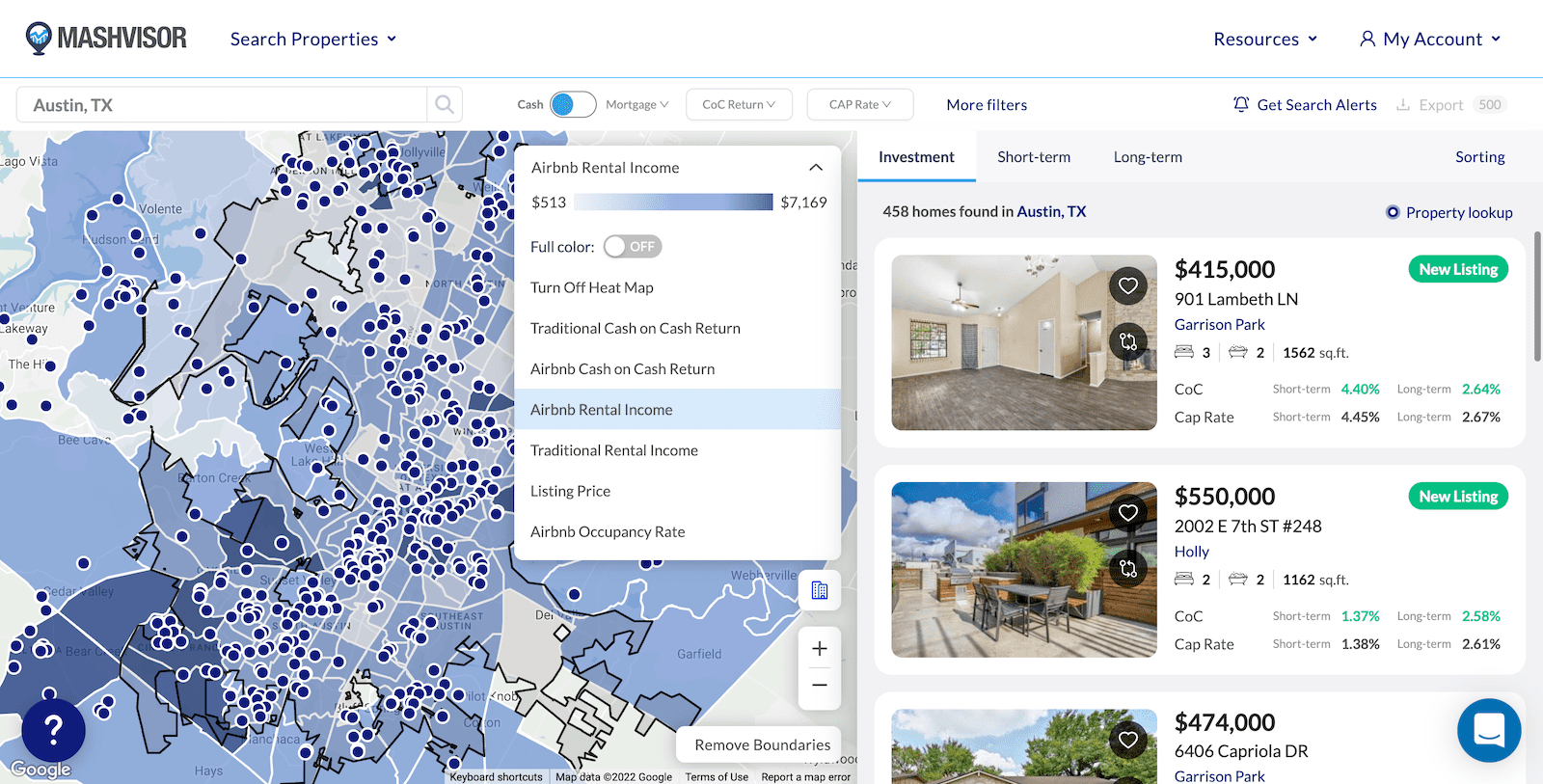
Task: Open the map building view icon
Action: (x=820, y=590)
